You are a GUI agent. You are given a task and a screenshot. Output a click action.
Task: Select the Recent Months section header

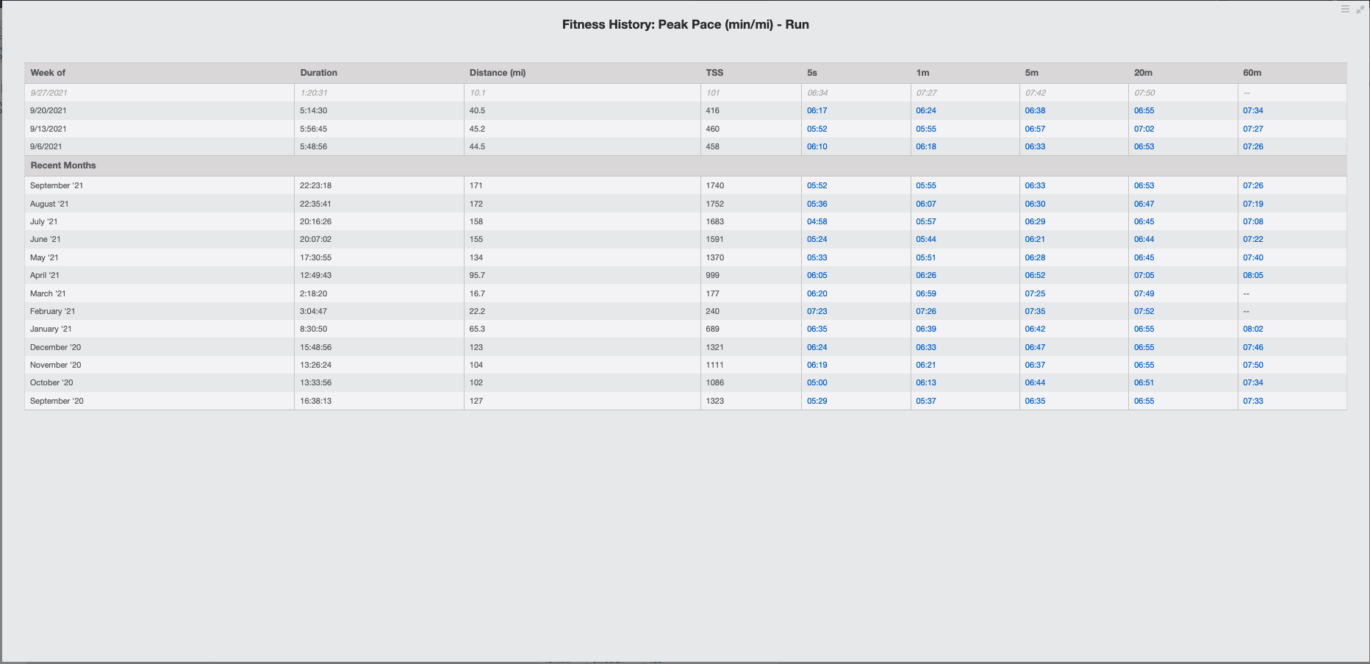click(63, 165)
